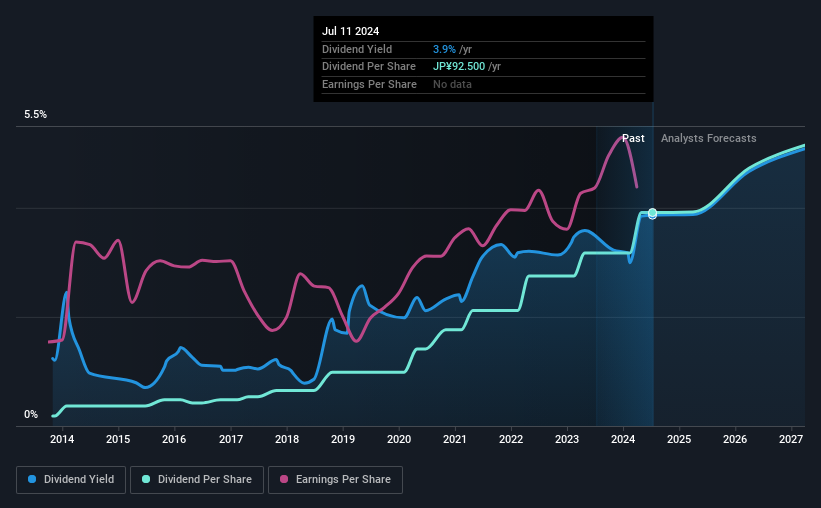Select the 2027 label on the x-axis
The height and width of the screenshot is (508, 821).
coord(791,439)
